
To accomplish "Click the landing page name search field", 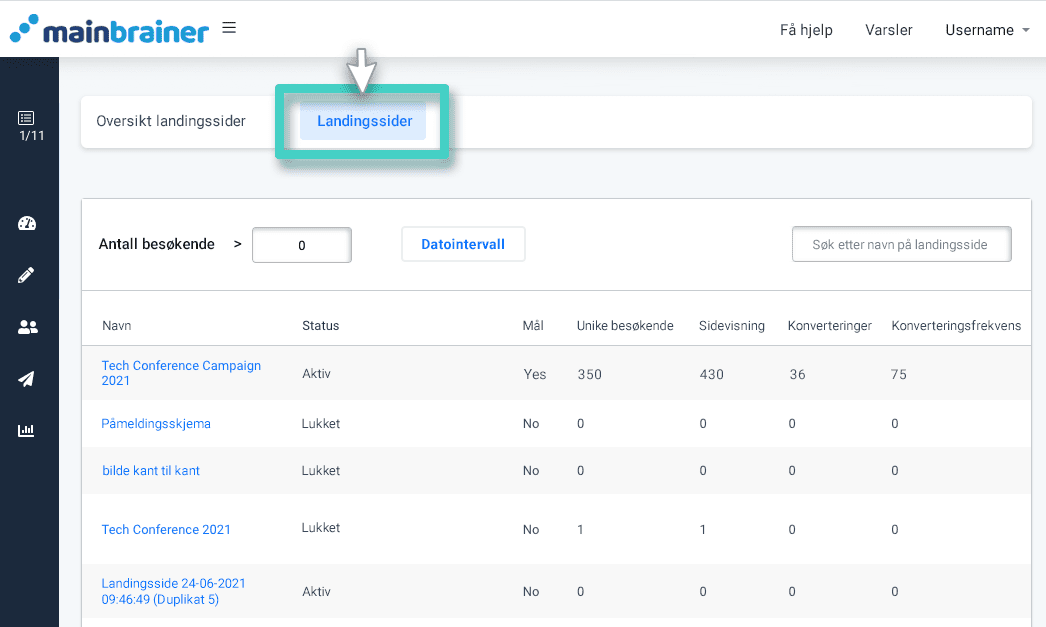I will click(x=900, y=243).
